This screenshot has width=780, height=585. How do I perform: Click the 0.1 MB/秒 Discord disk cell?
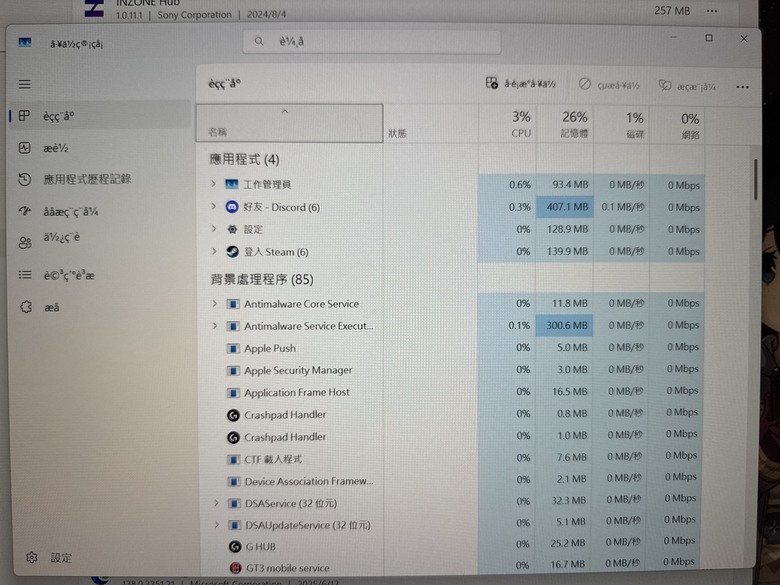(623, 206)
